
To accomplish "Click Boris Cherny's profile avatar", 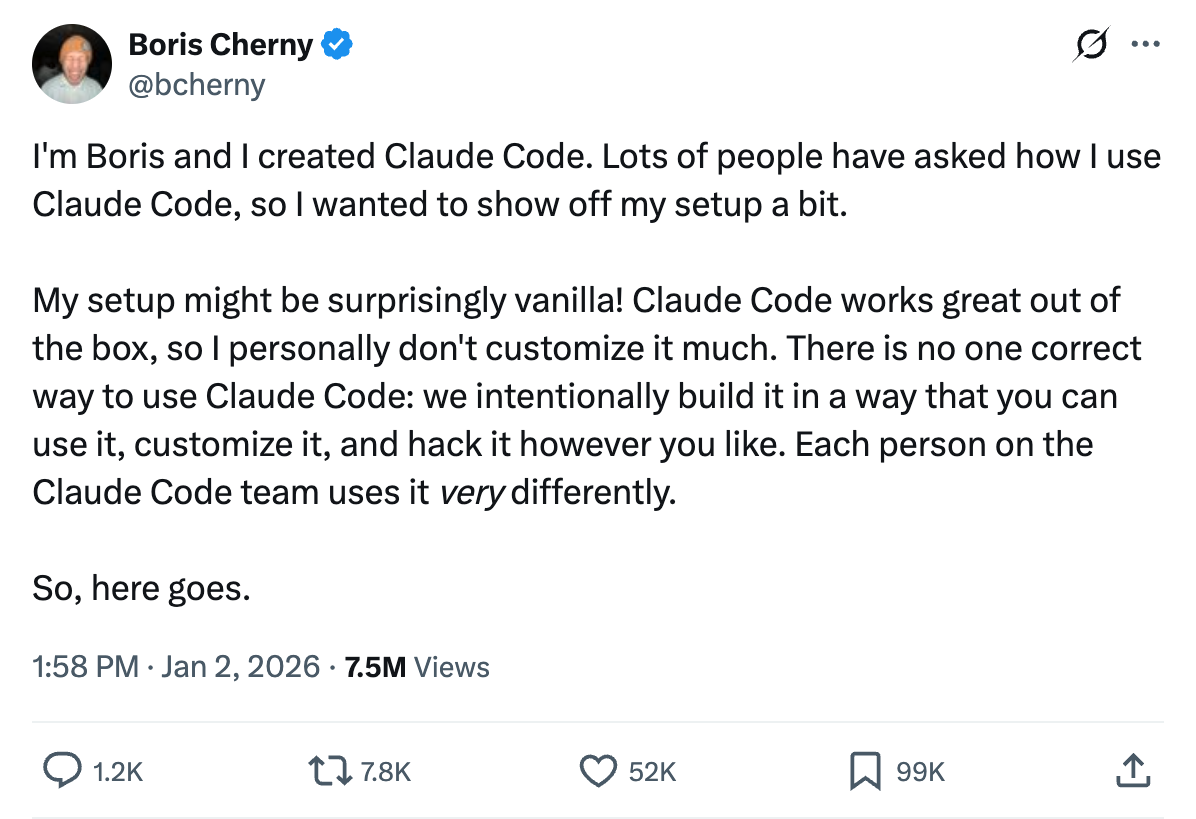I will [x=71, y=64].
